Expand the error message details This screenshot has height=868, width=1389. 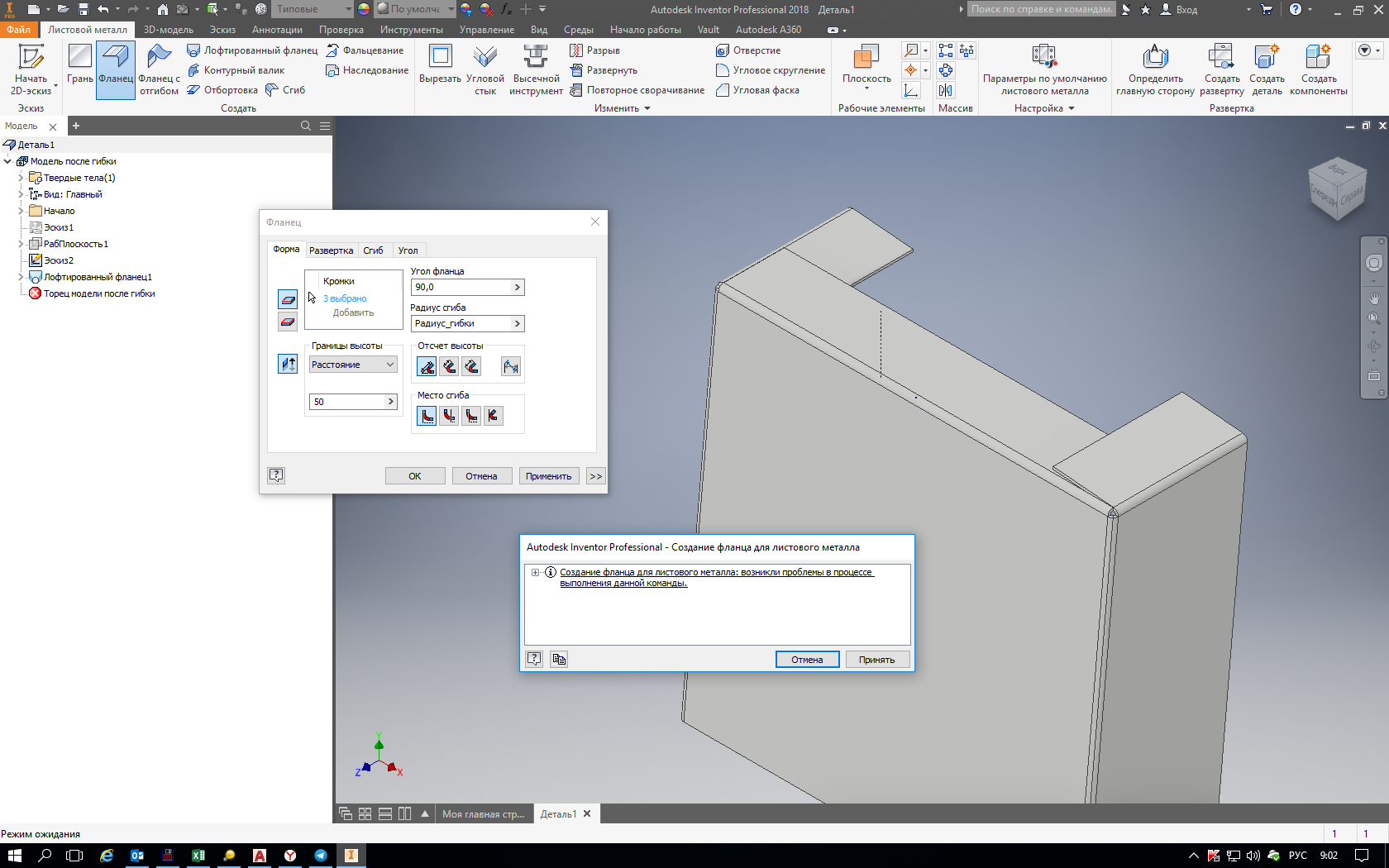pyautogui.click(x=535, y=572)
